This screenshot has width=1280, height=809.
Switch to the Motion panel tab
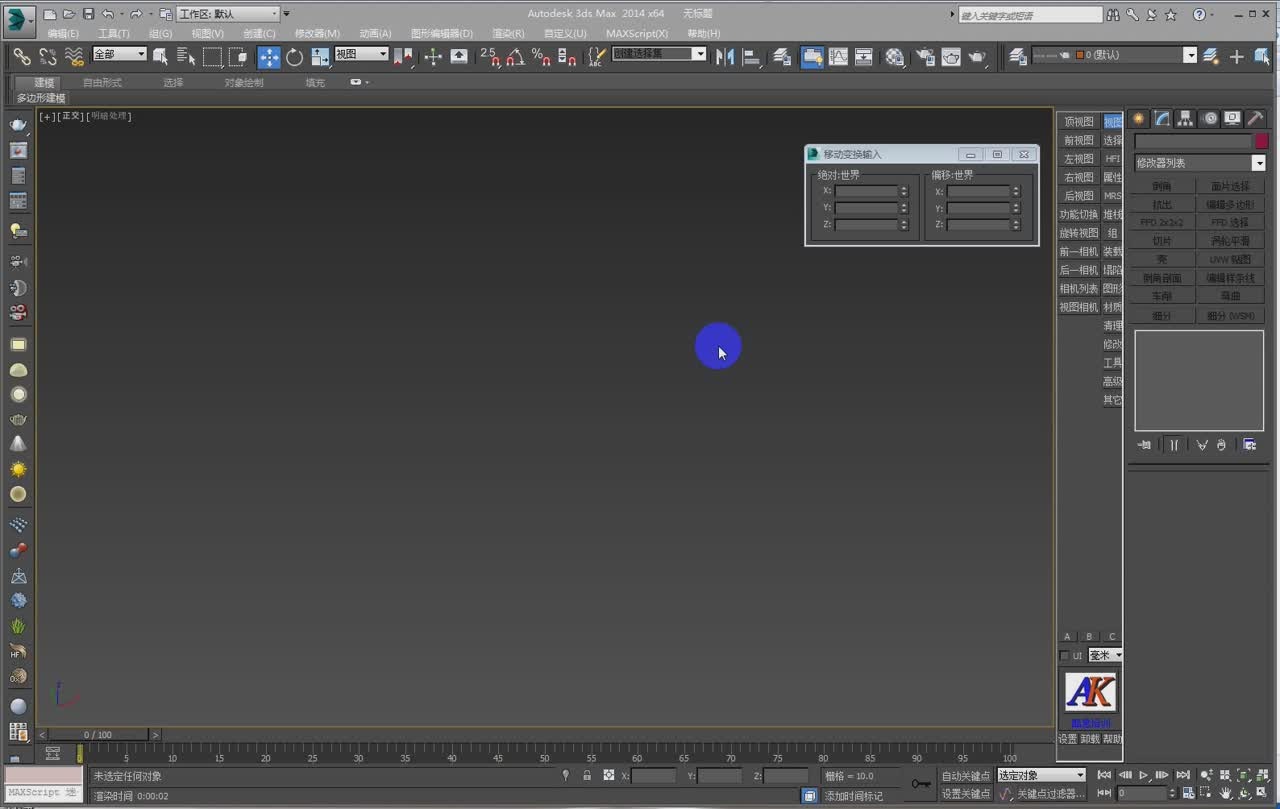click(1210, 119)
